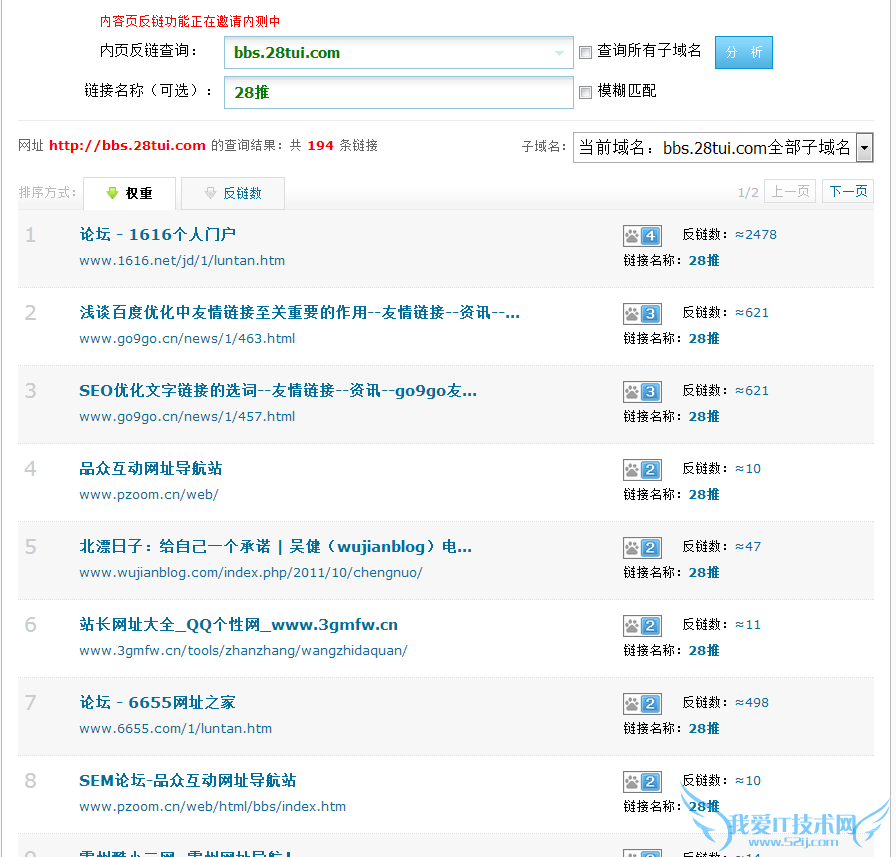
Task: Click 28推 link name in 463.html row
Action: point(703,339)
